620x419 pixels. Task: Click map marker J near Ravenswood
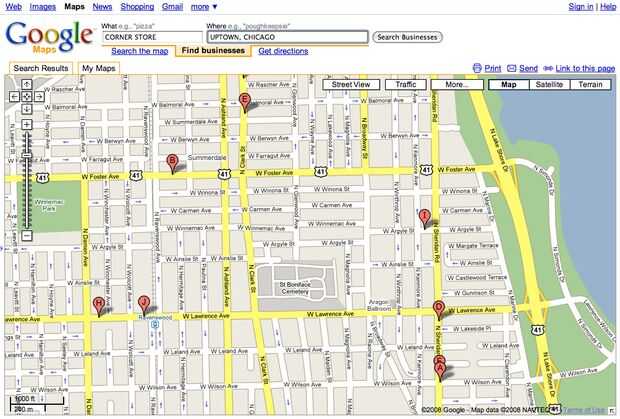(x=144, y=306)
